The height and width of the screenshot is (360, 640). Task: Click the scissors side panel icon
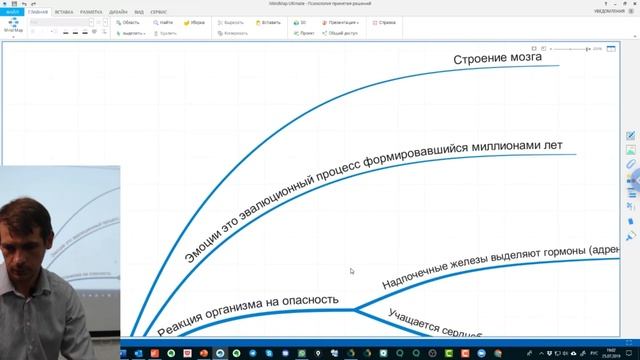[x=631, y=207]
